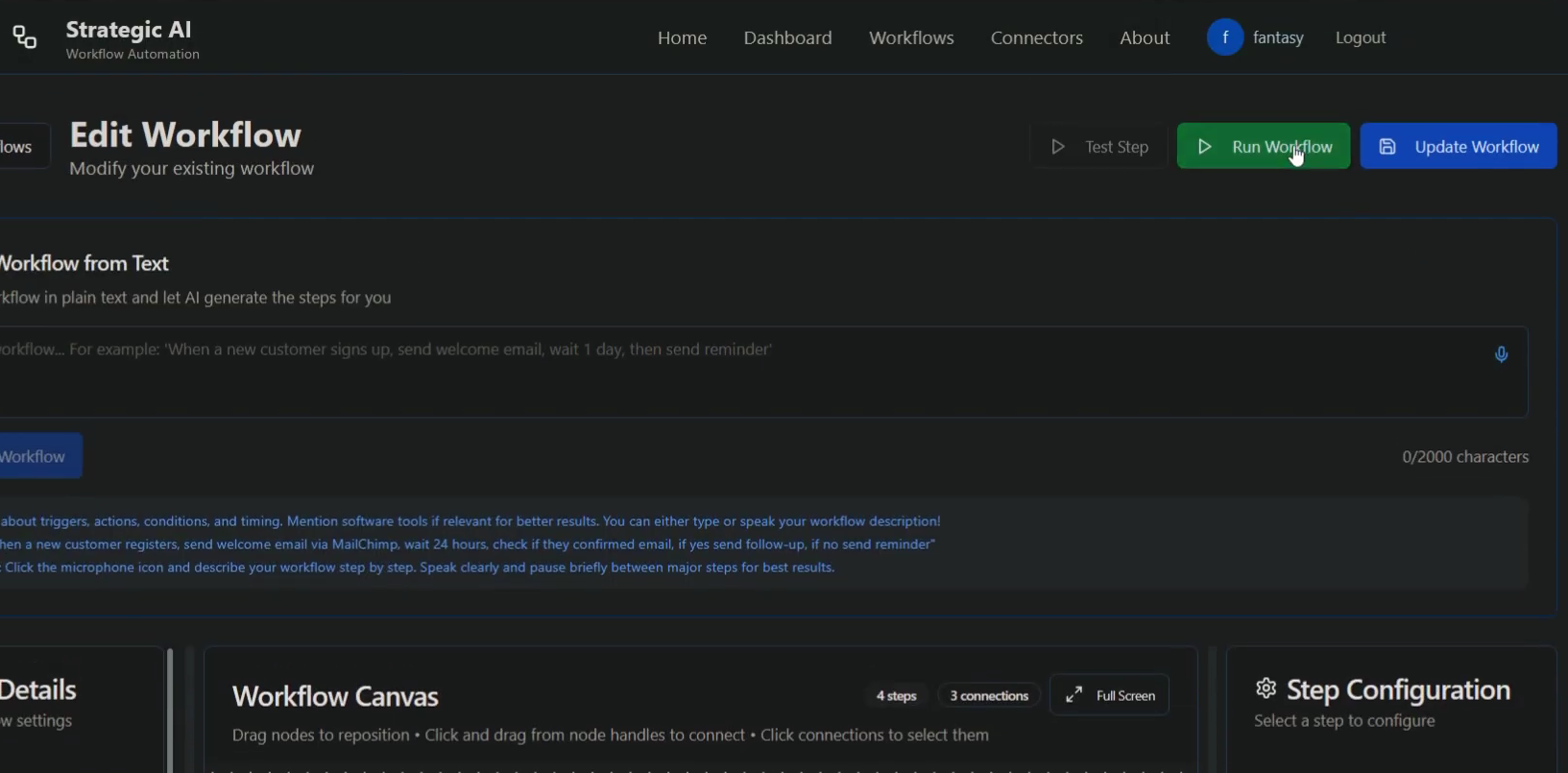Open the blue 'f' user avatar
This screenshot has height=773, width=1568.
(1225, 37)
